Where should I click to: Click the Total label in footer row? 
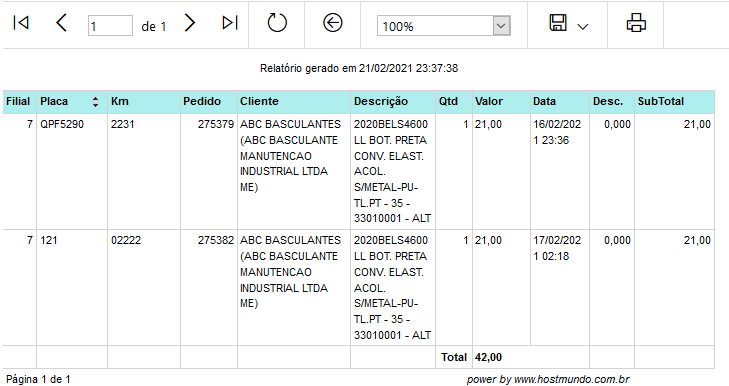[454, 357]
